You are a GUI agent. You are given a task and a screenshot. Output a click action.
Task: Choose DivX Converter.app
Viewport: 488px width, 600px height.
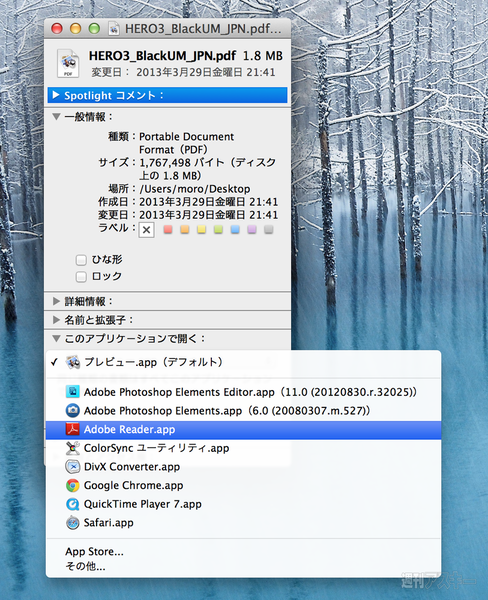[x=243, y=467]
